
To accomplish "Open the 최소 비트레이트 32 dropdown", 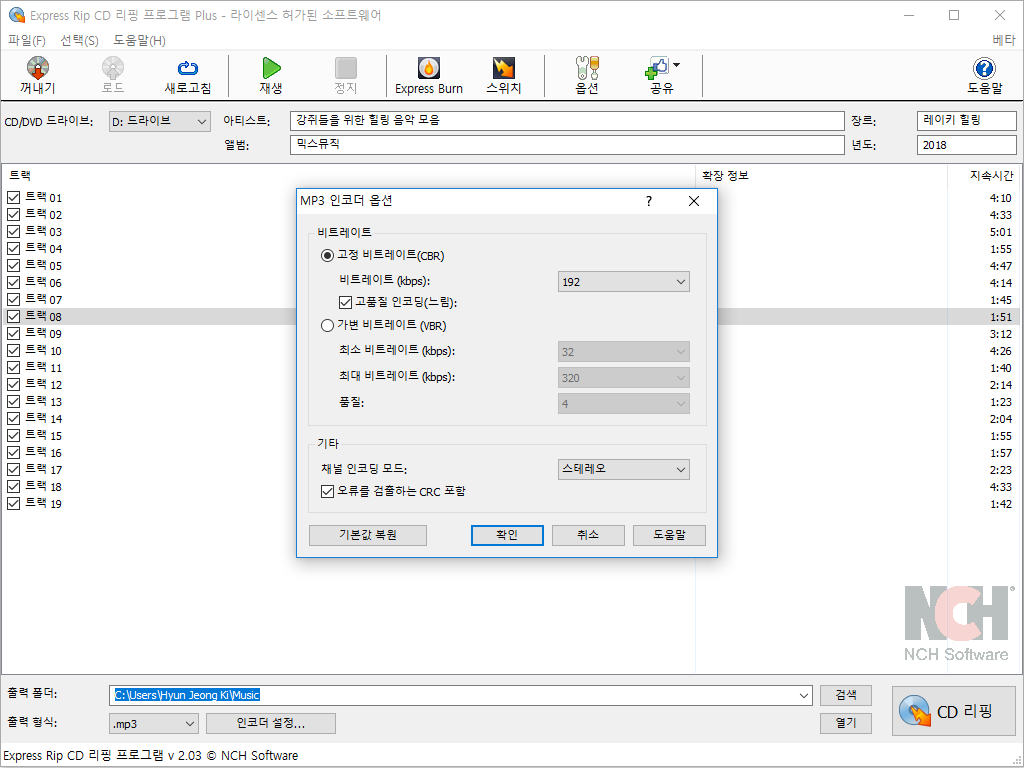I will coord(624,352).
